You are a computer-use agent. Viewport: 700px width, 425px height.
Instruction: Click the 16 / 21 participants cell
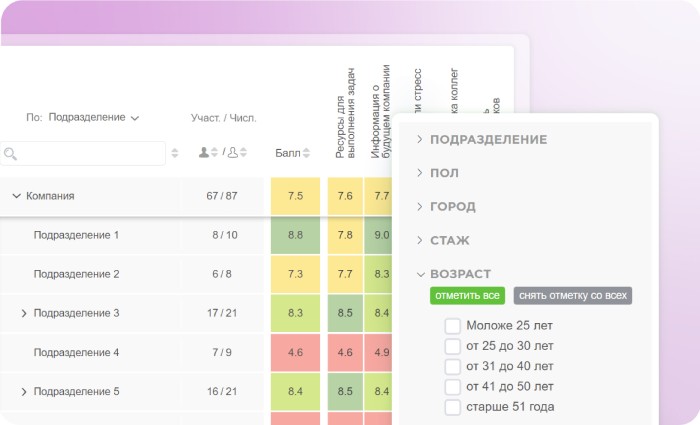coord(222,392)
